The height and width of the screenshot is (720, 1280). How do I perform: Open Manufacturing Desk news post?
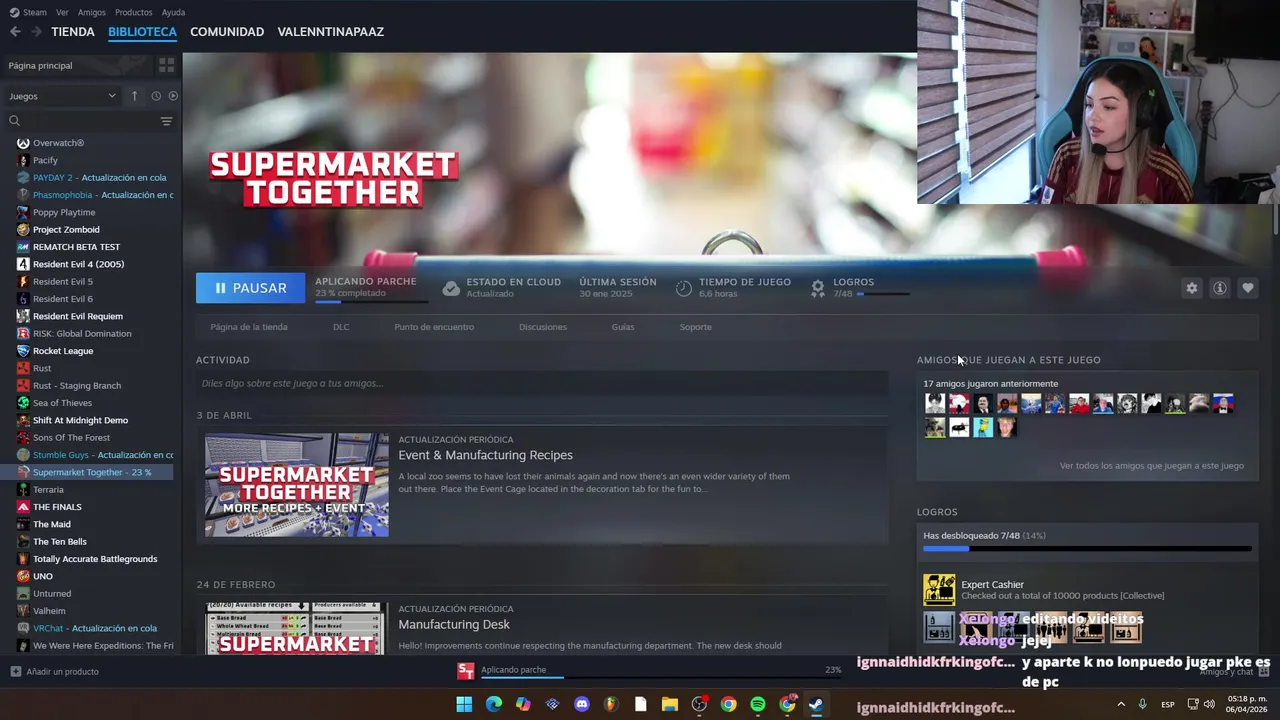[x=454, y=624]
